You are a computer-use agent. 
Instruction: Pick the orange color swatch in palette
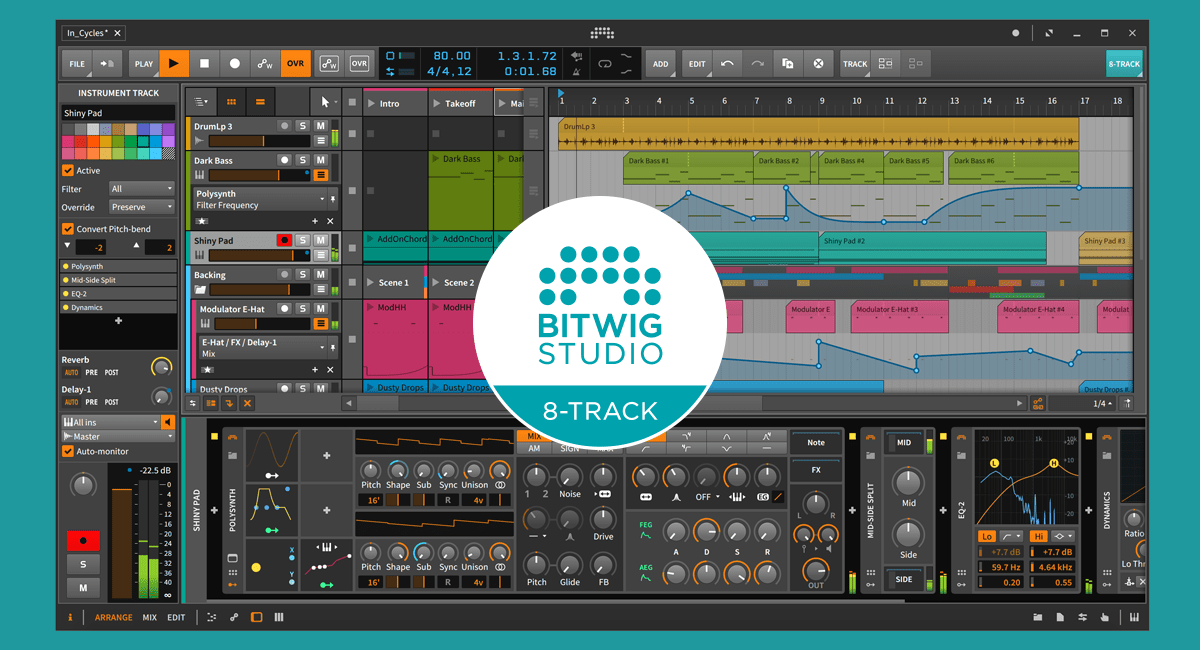pos(93,142)
